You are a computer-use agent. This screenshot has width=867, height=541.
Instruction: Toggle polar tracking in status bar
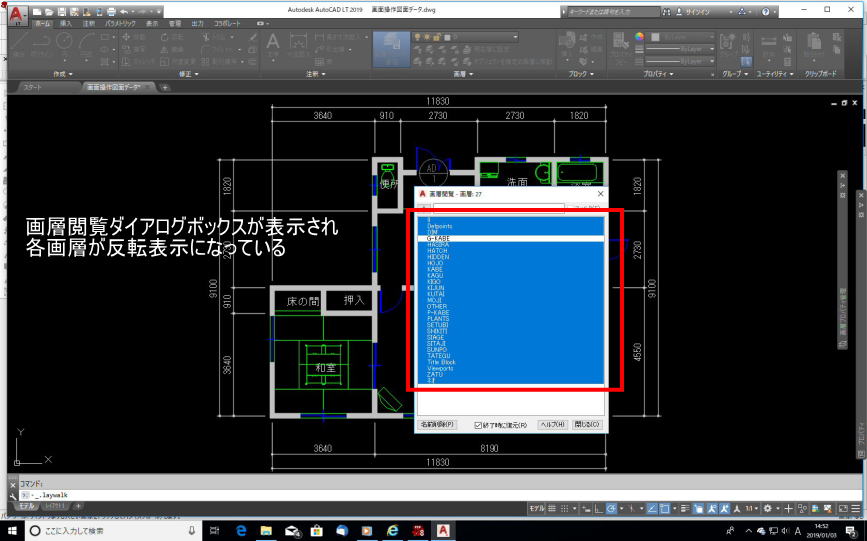click(x=612, y=508)
